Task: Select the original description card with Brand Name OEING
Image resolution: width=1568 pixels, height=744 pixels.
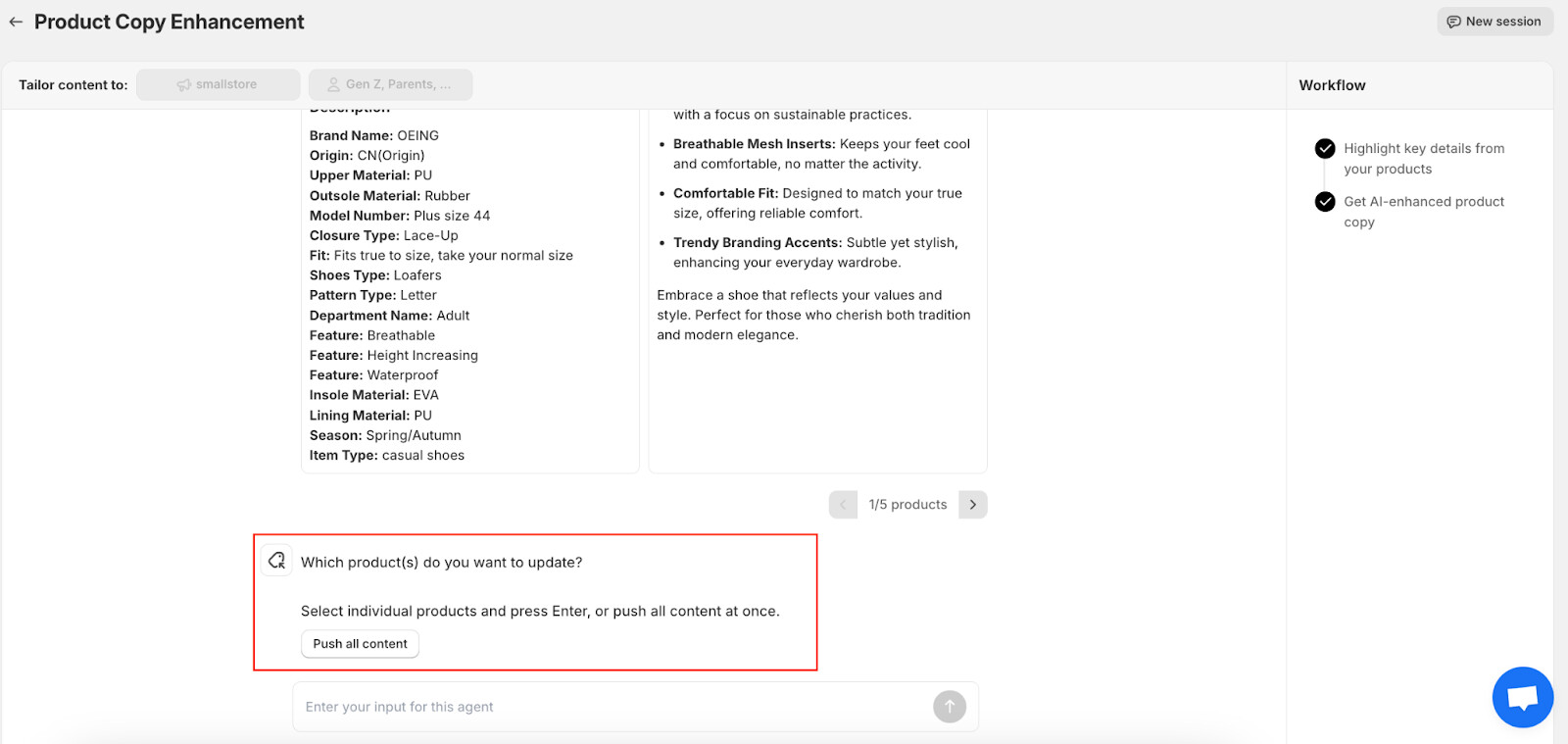Action: click(x=470, y=294)
